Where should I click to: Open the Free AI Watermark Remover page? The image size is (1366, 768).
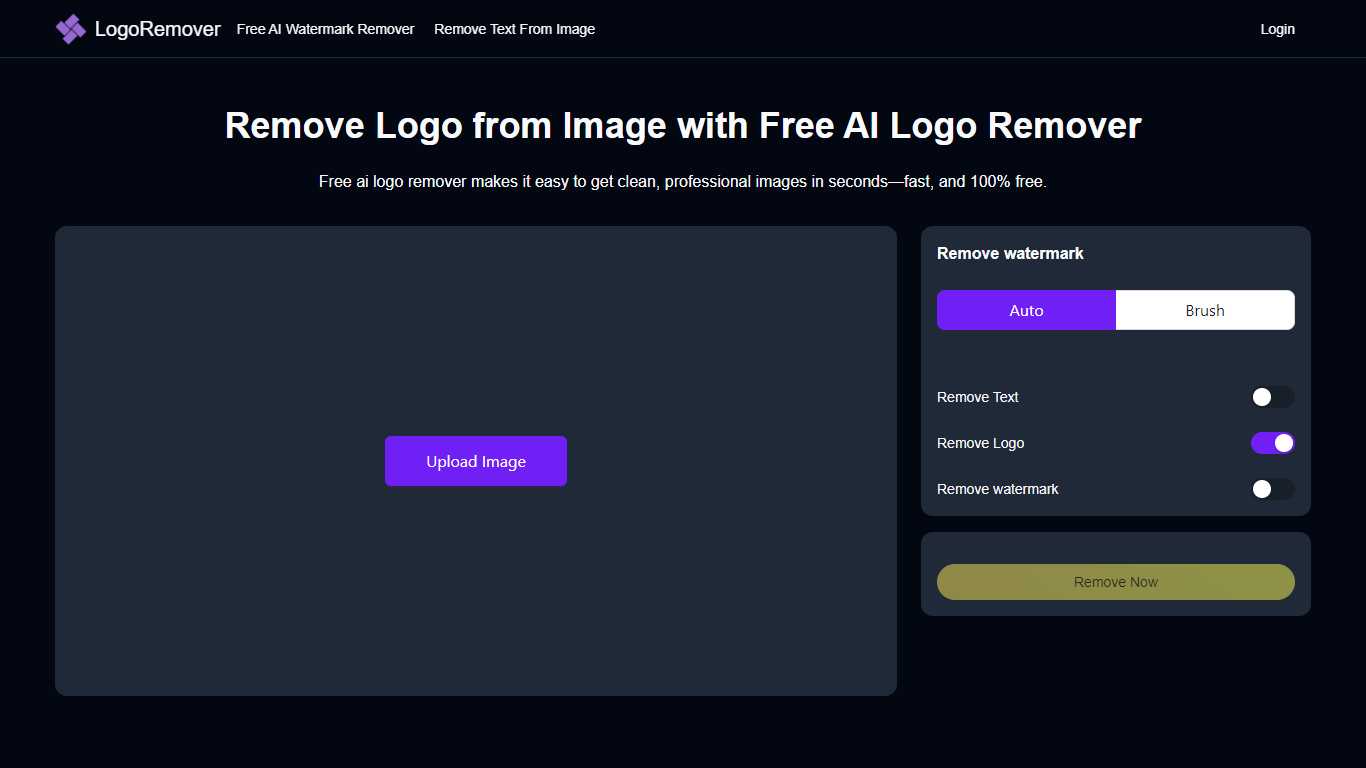[325, 29]
